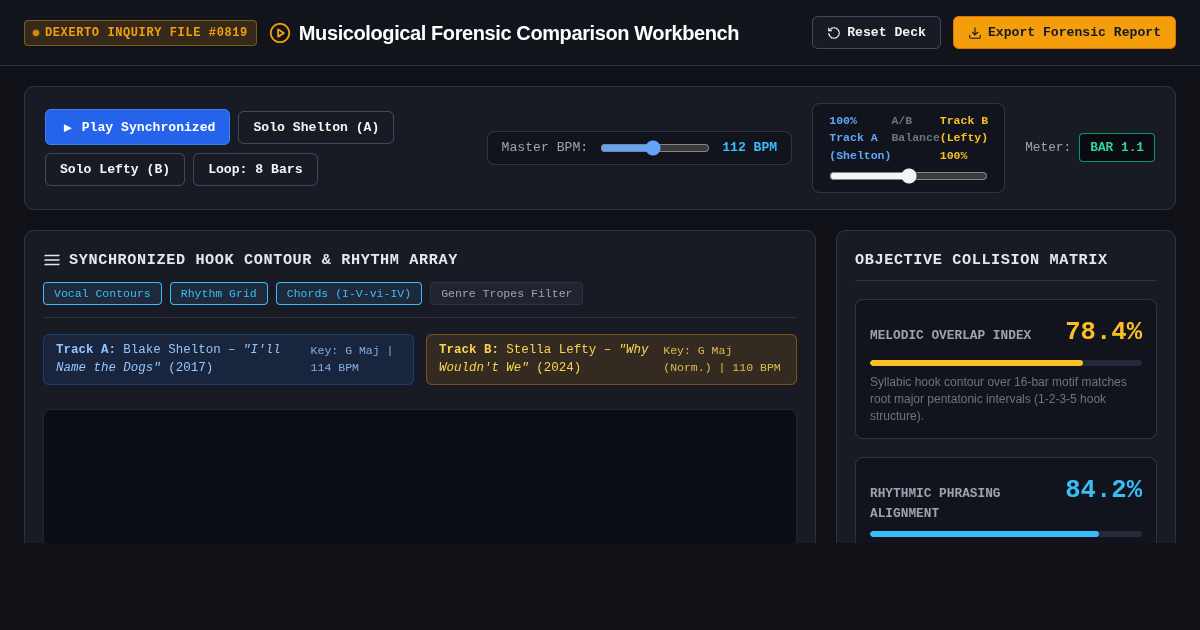Image resolution: width=1200 pixels, height=630 pixels.
Task: Click the Musicological Forensic Comparison Workbench title
Action: [x=519, y=33]
